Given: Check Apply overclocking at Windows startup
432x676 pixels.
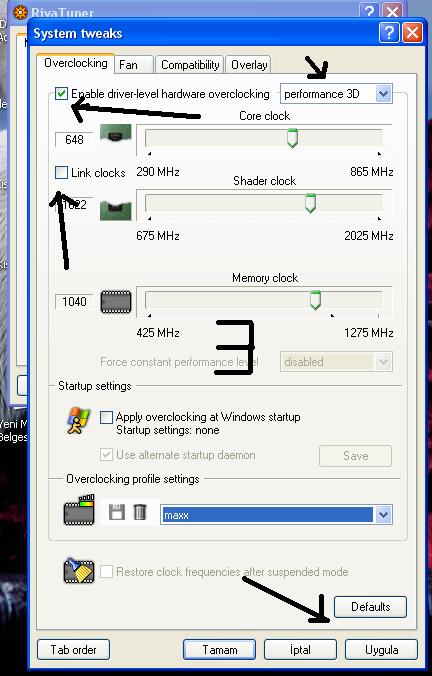Looking at the screenshot, I should [106, 417].
